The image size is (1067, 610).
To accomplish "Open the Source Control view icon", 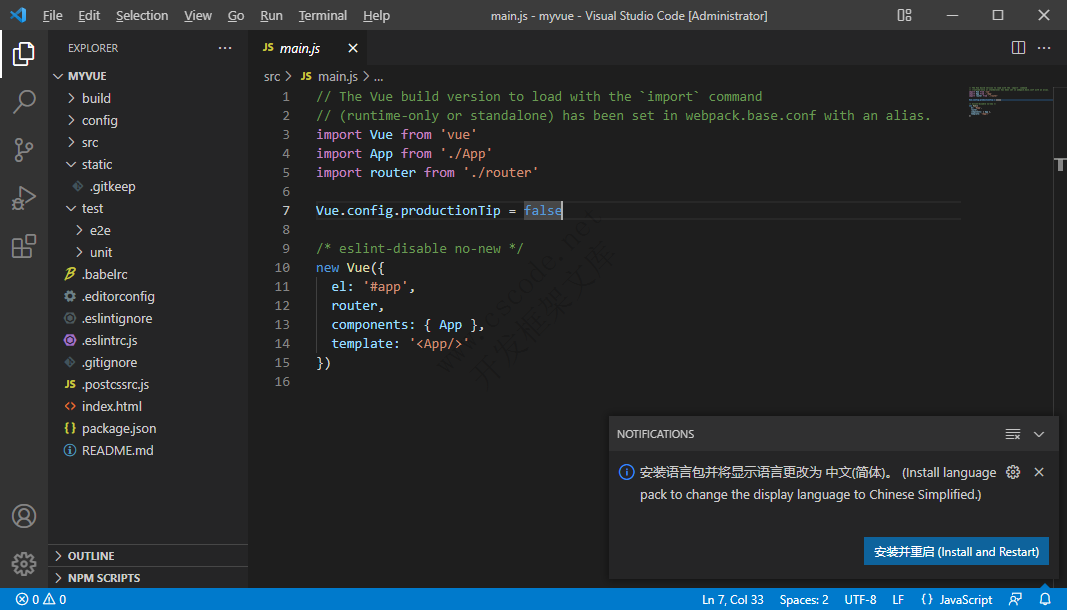I will tap(24, 150).
